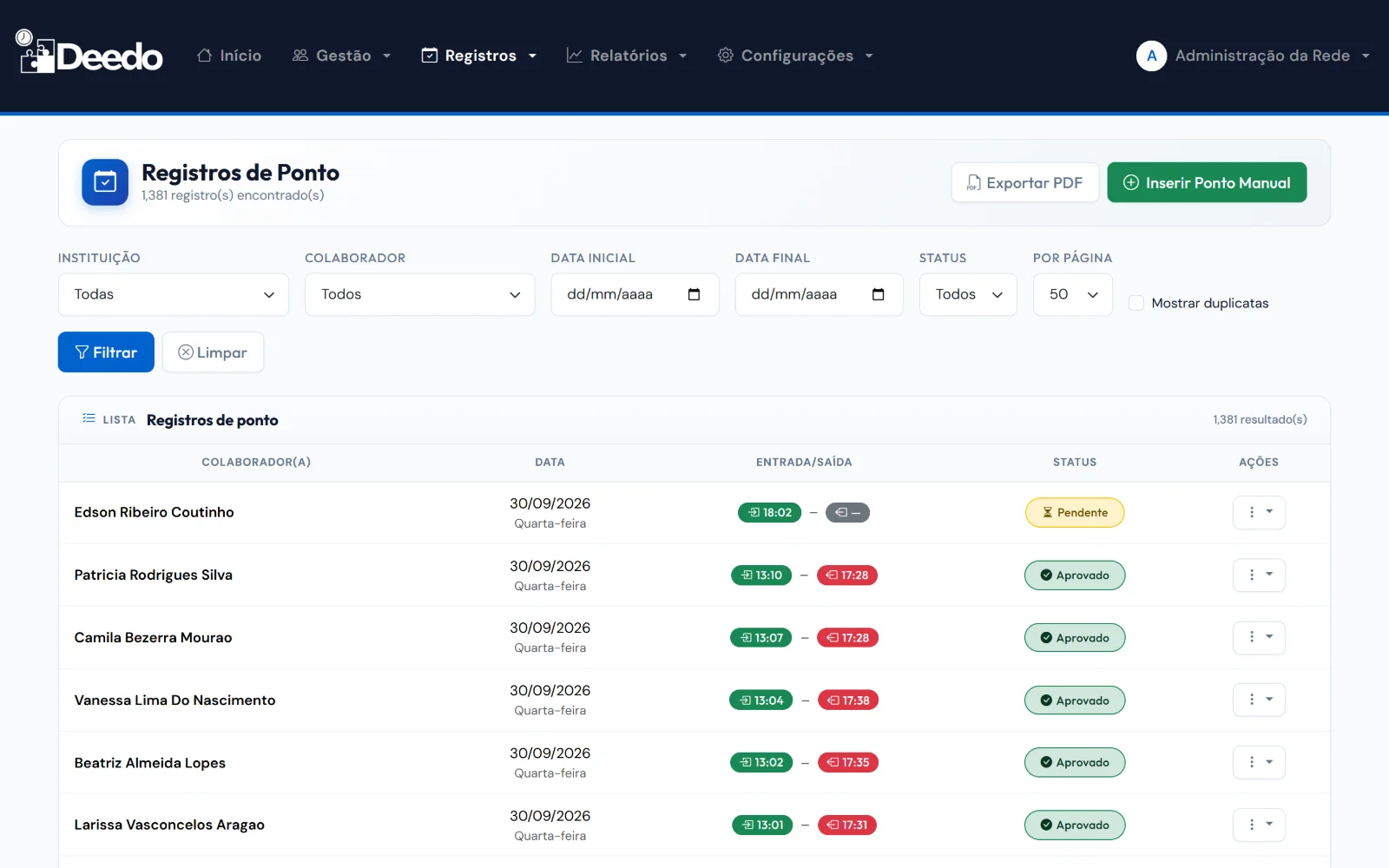Click the calendar picker in Data Inicial
The width and height of the screenshot is (1389, 868).
694,294
